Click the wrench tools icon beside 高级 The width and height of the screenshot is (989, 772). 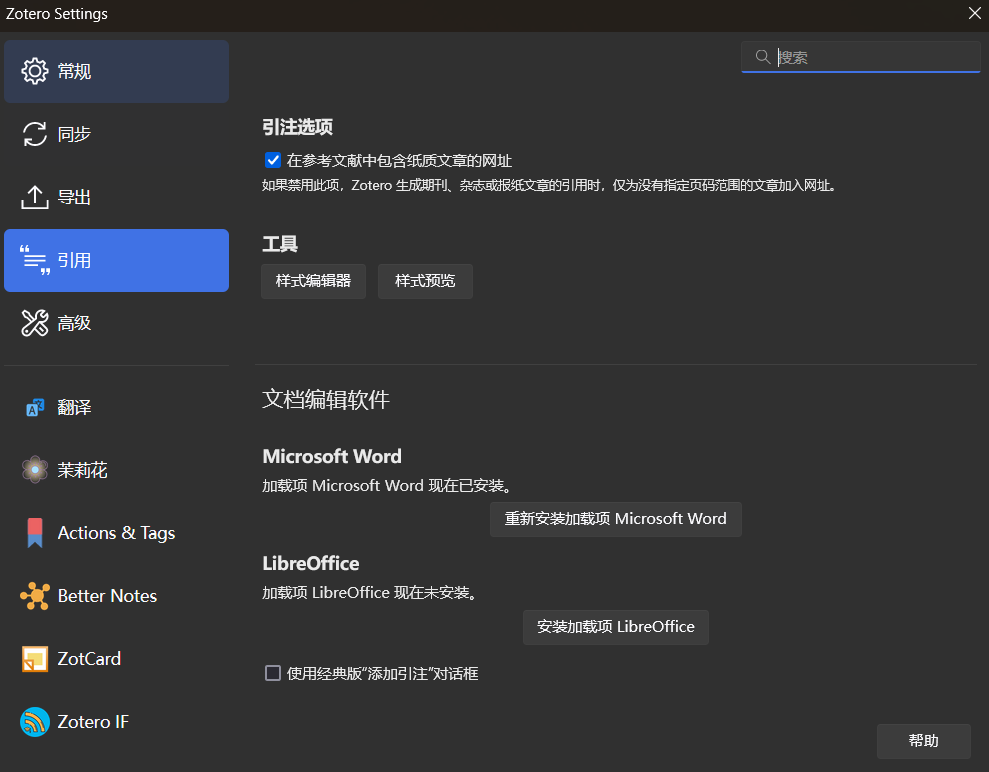coord(35,323)
